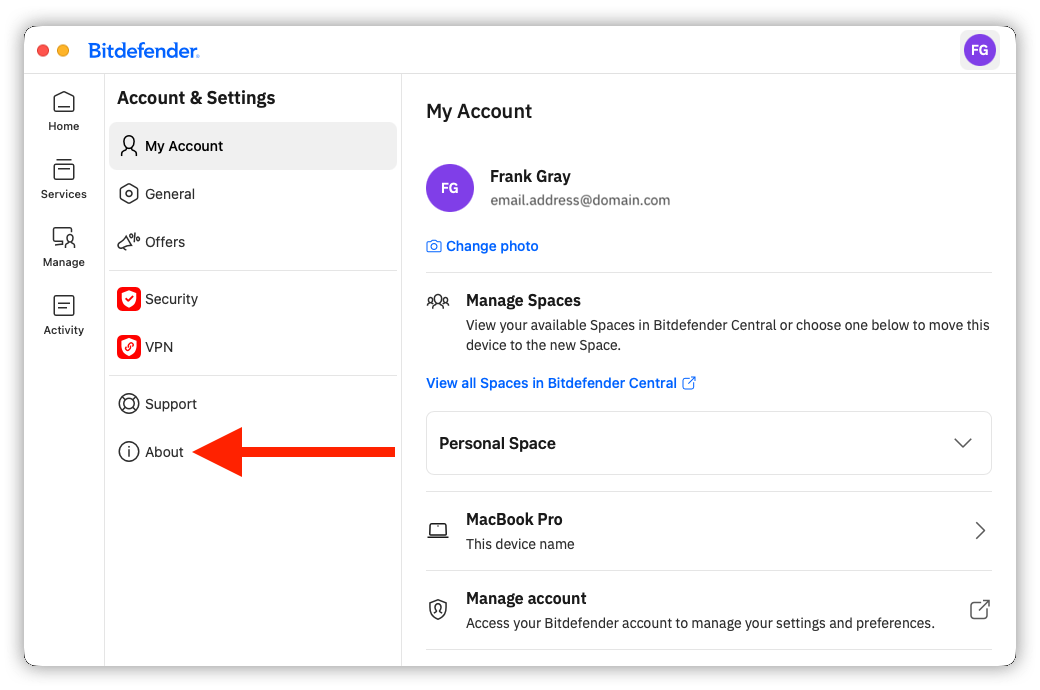
Task: Open the Manage devices icon
Action: pos(64,247)
